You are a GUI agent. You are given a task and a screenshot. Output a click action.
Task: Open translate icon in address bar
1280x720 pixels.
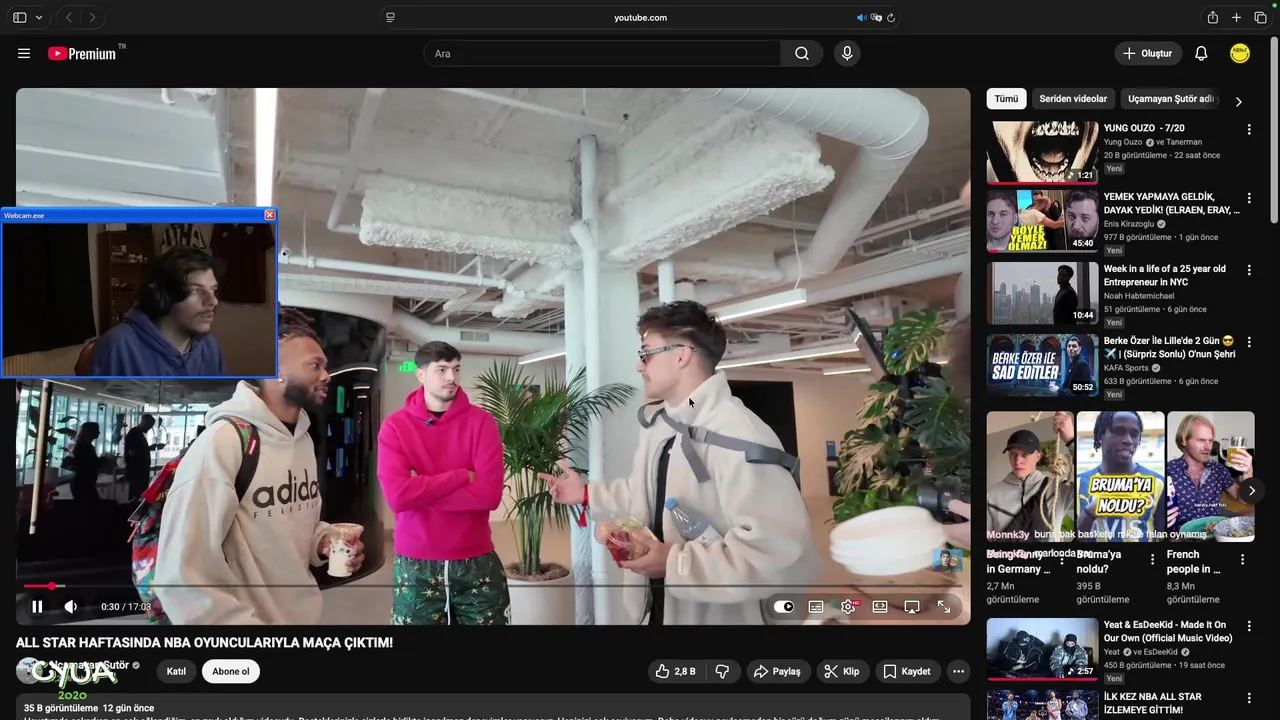coord(876,17)
